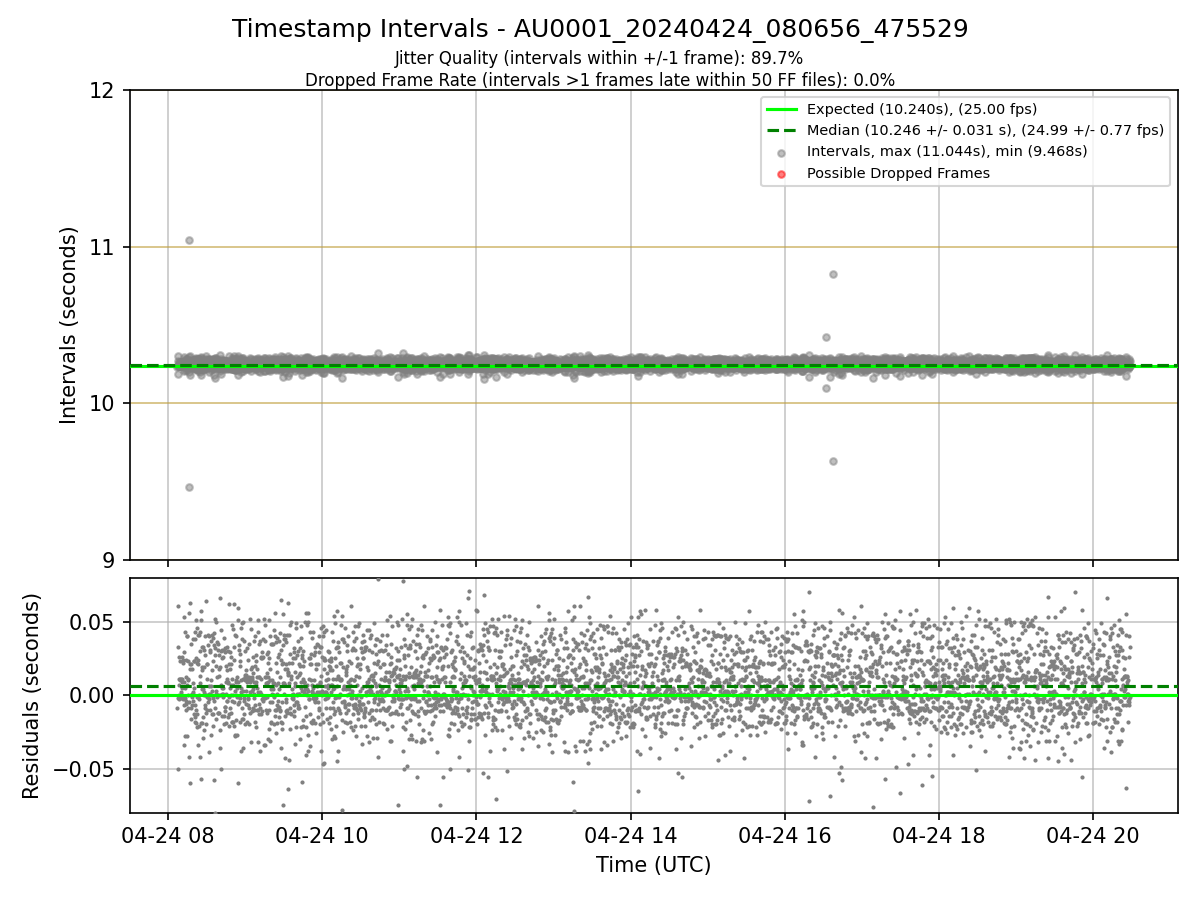This screenshot has height=900, width=1200.
Task: Click the '04-24 20' x-axis tick label
Action: (1092, 835)
